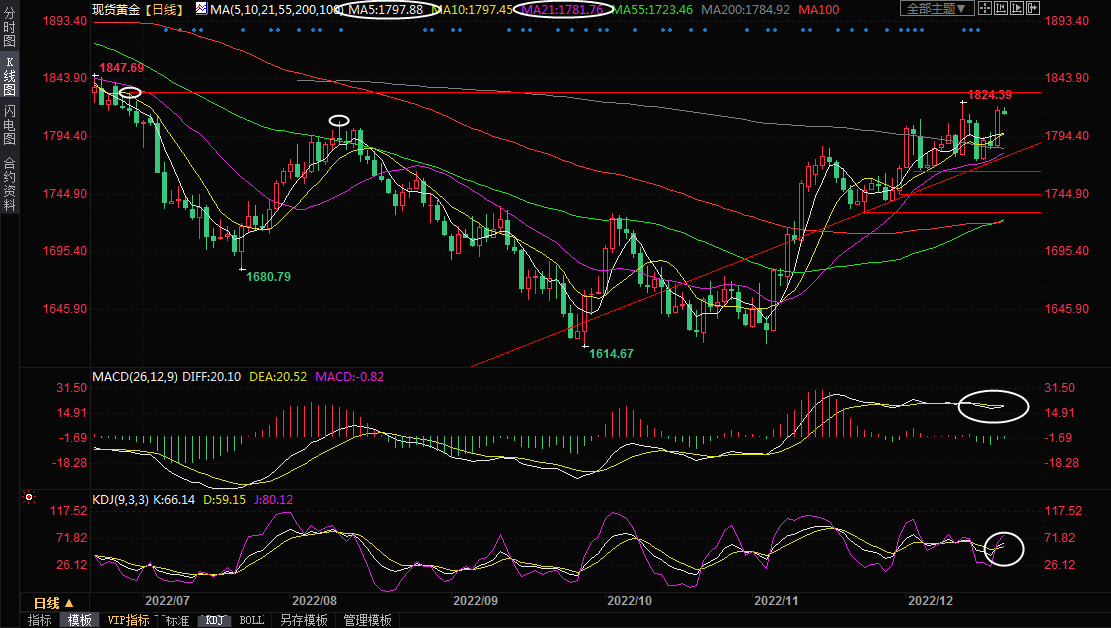
Task: Click the red sun icon beside KDJ panel
Action: pos(29,497)
